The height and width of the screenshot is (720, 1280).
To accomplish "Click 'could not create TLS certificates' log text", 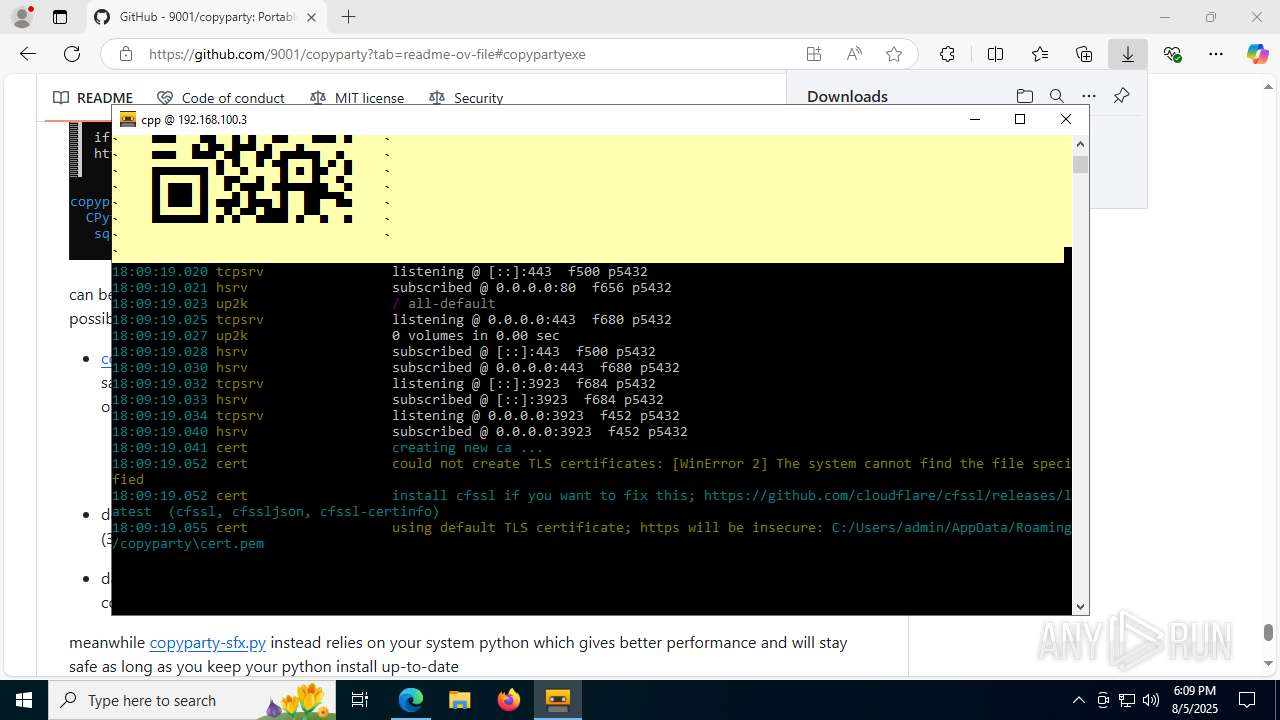I will click(x=528, y=464).
